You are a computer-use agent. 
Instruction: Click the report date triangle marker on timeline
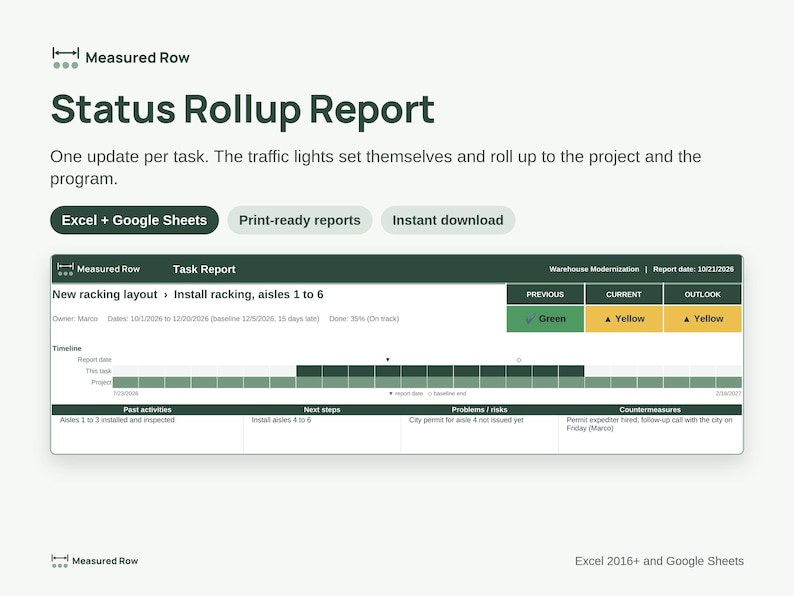(x=388, y=360)
